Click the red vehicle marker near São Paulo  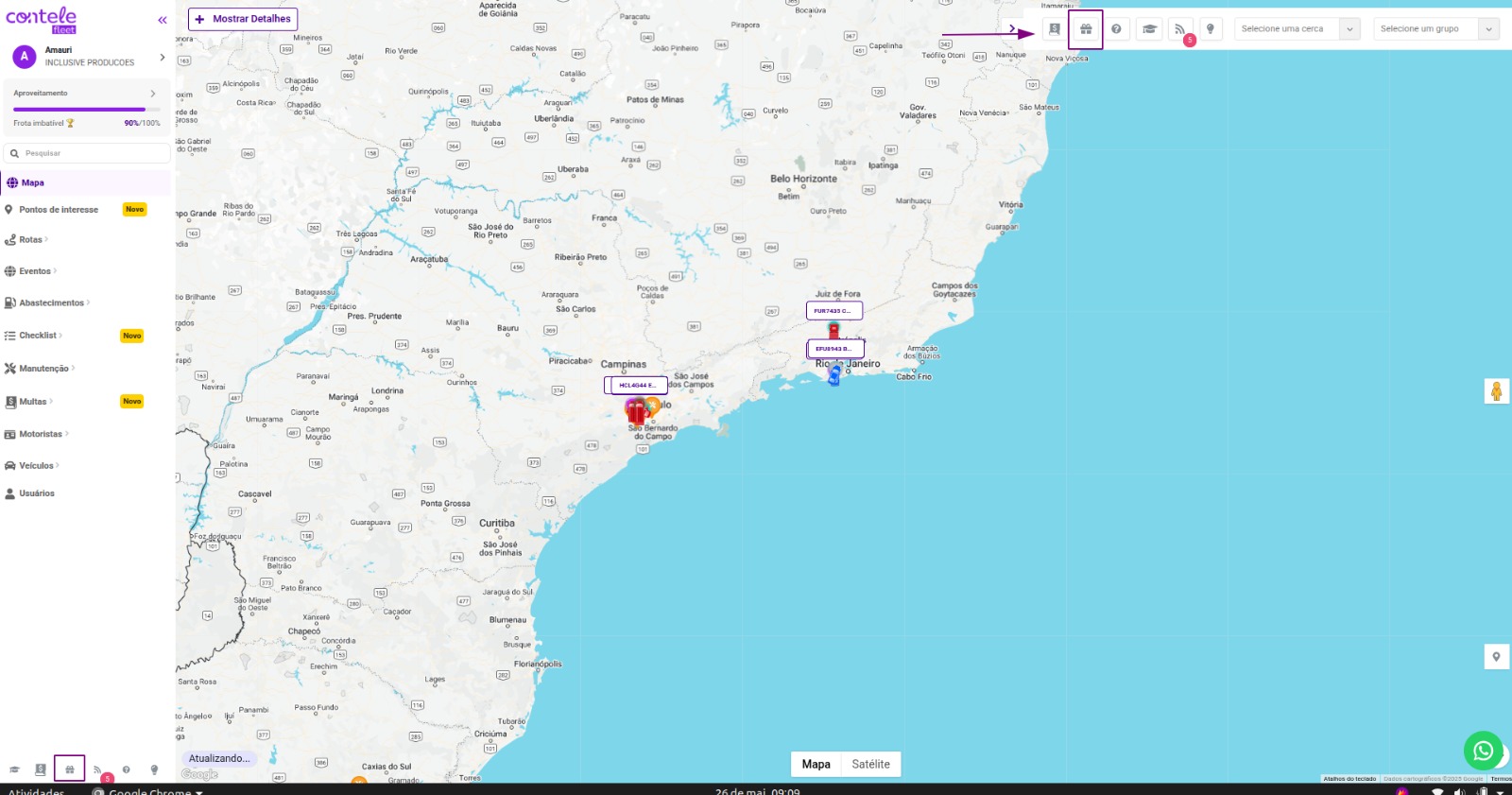pos(636,411)
